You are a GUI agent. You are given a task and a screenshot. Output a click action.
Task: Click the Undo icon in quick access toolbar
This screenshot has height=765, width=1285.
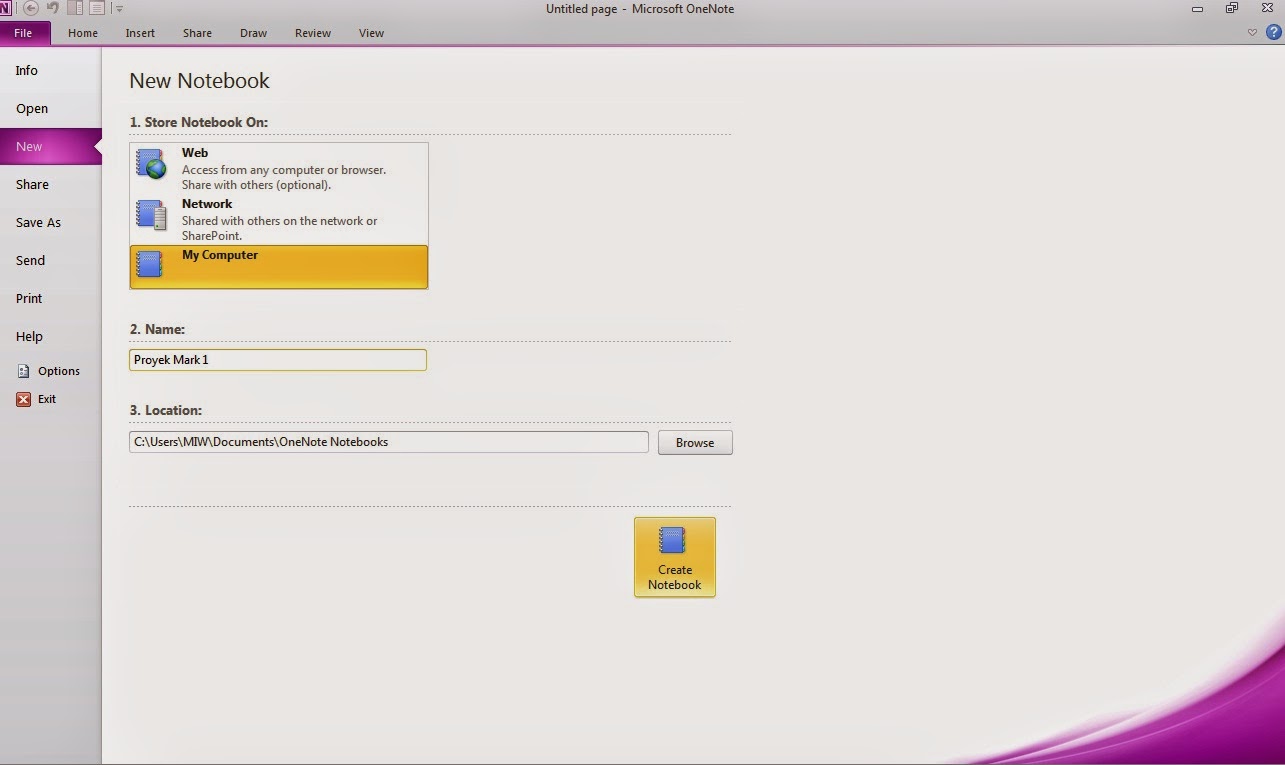[x=53, y=9]
